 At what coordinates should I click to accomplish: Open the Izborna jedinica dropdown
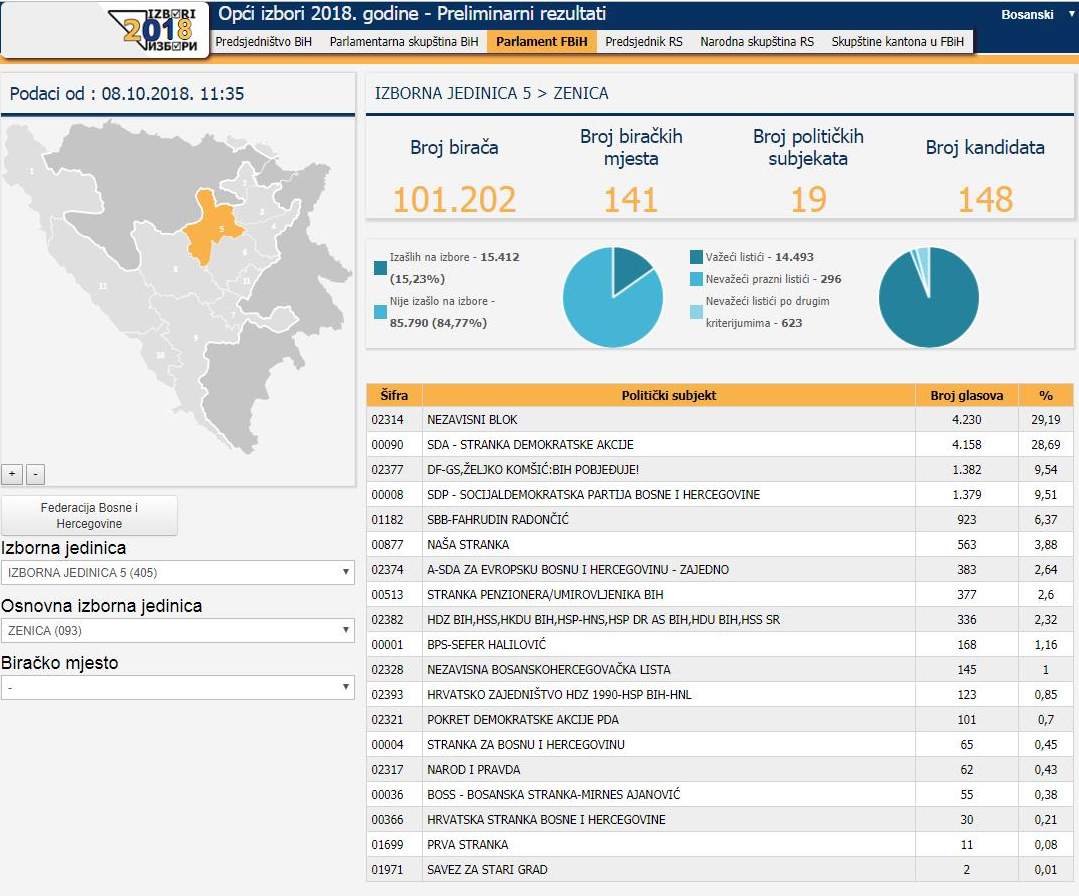tap(178, 573)
